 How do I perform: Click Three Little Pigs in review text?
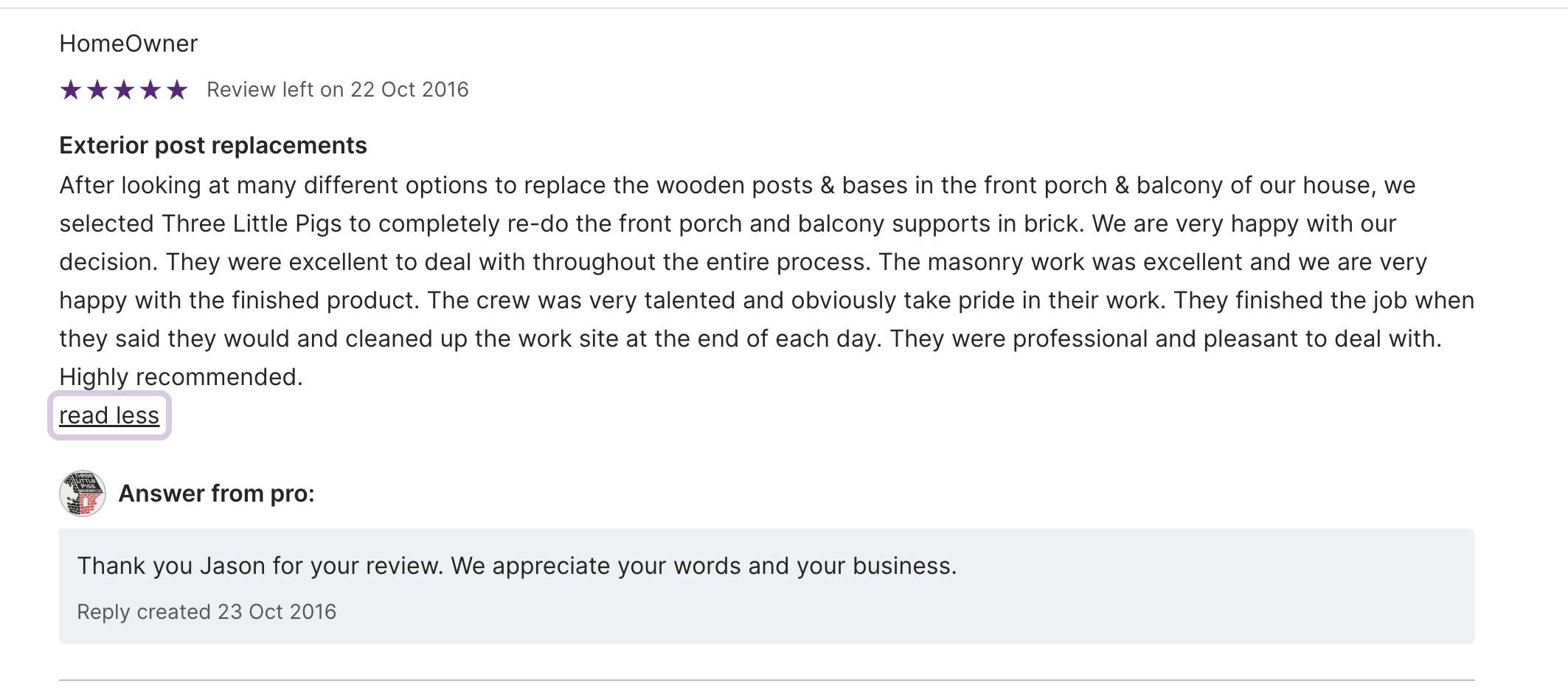pyautogui.click(x=251, y=224)
